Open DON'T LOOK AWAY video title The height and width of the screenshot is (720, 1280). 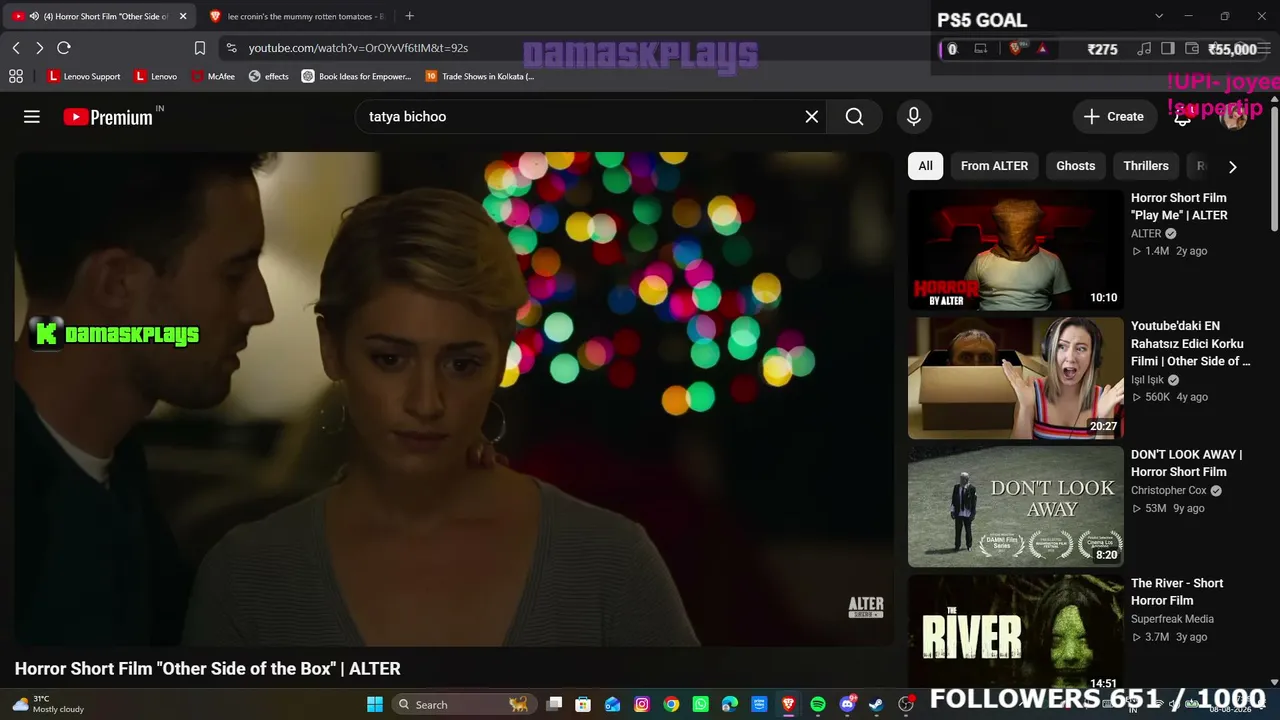coord(1187,463)
